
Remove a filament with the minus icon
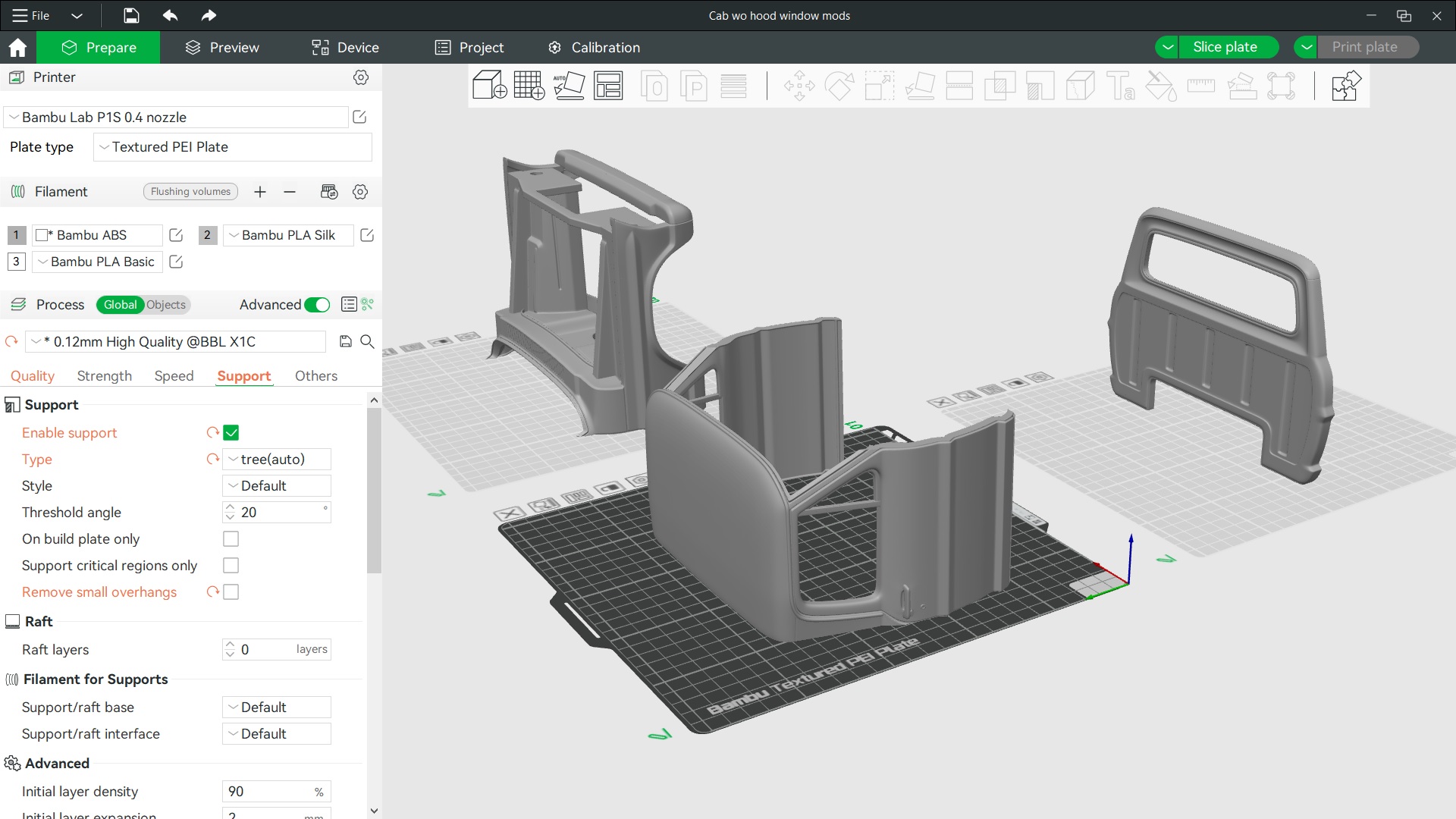click(x=290, y=192)
